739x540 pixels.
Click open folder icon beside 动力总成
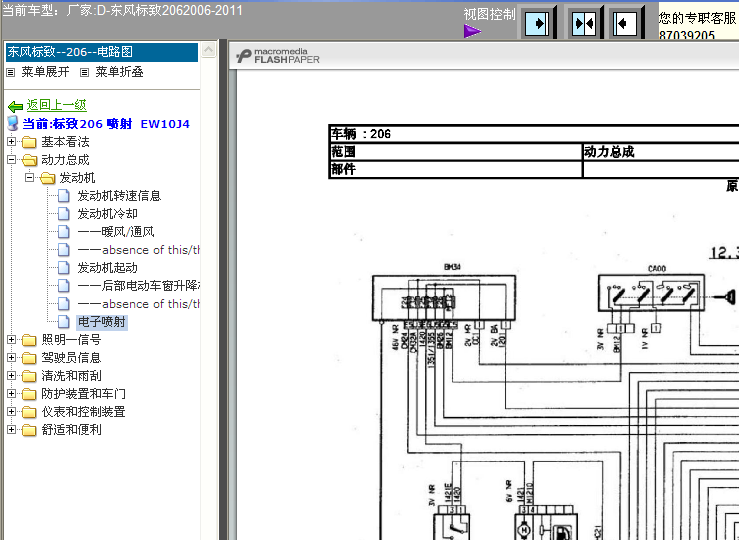tap(29, 160)
